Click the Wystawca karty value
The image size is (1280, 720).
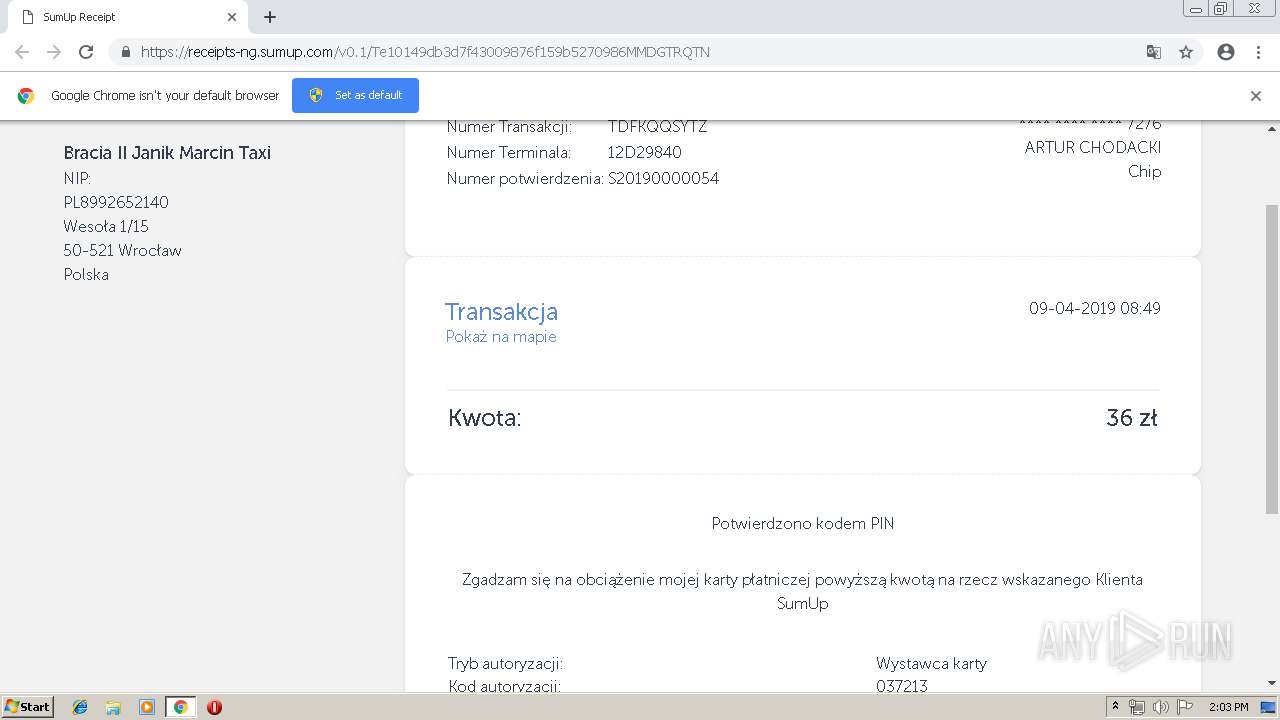point(931,664)
